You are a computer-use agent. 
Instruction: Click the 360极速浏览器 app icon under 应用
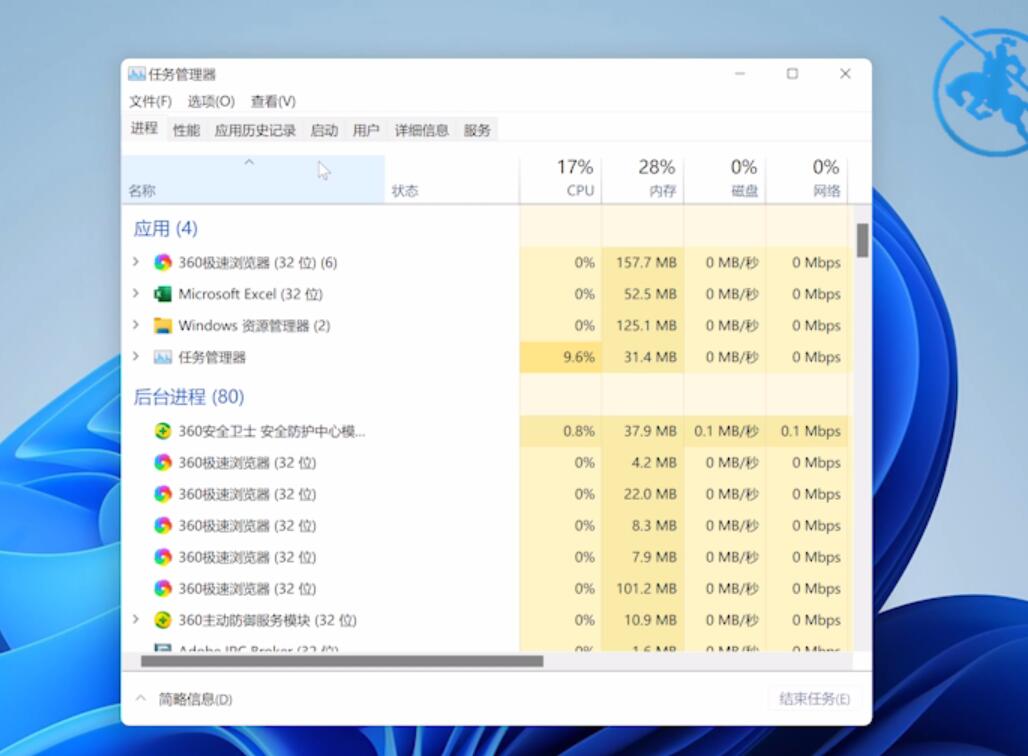(x=163, y=263)
